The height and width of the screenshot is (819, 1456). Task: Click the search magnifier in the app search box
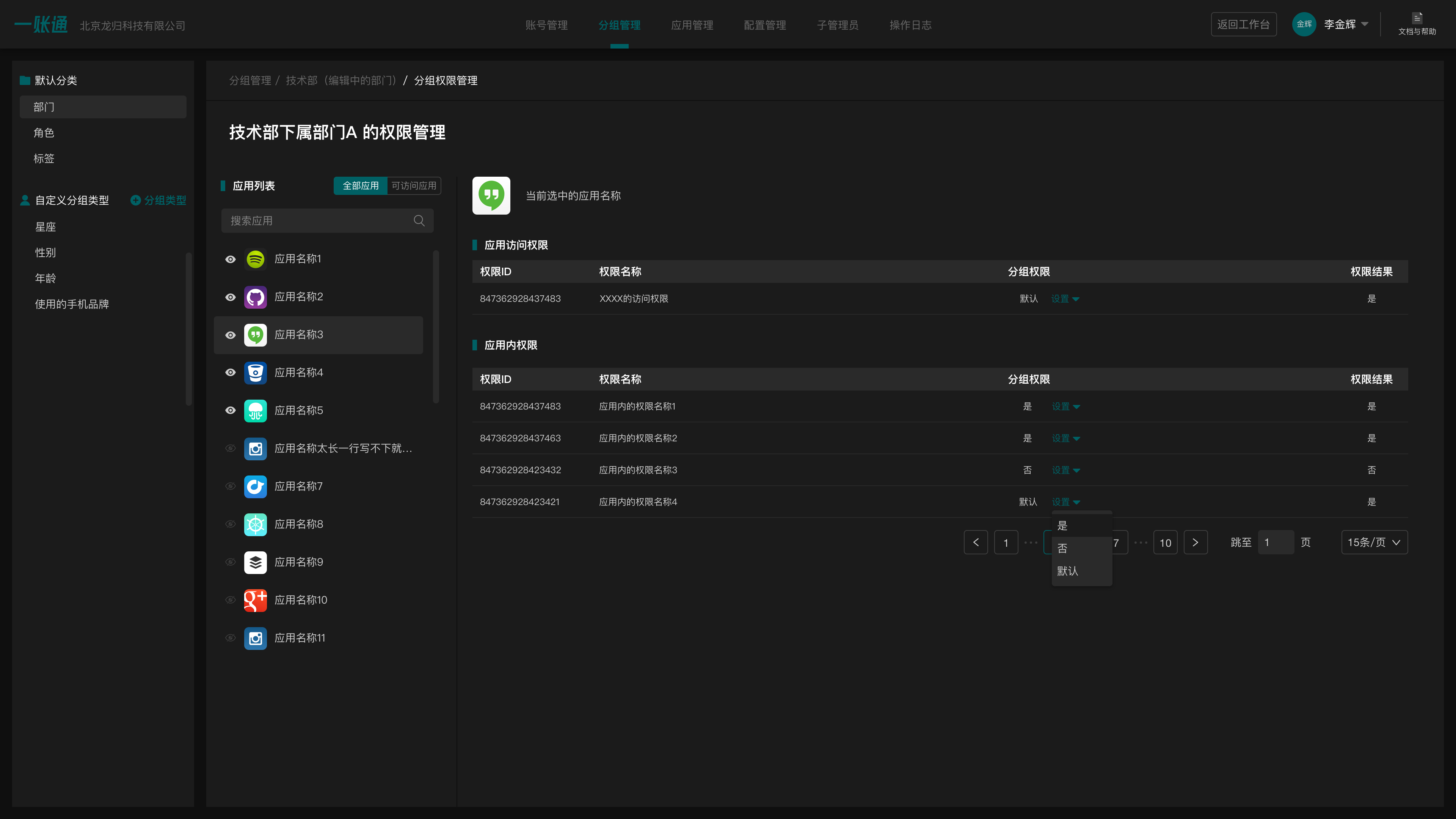point(419,220)
